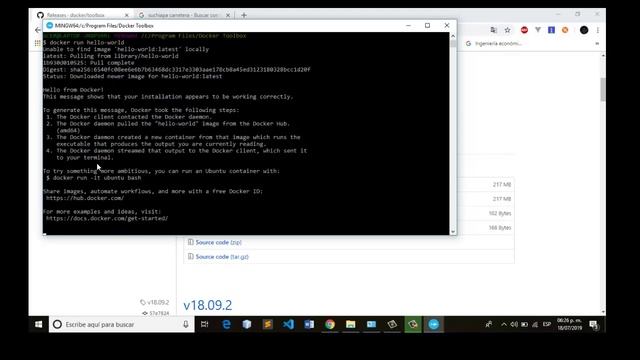
Task: Launch Microsoft Edge from the taskbar
Action: click(226, 324)
